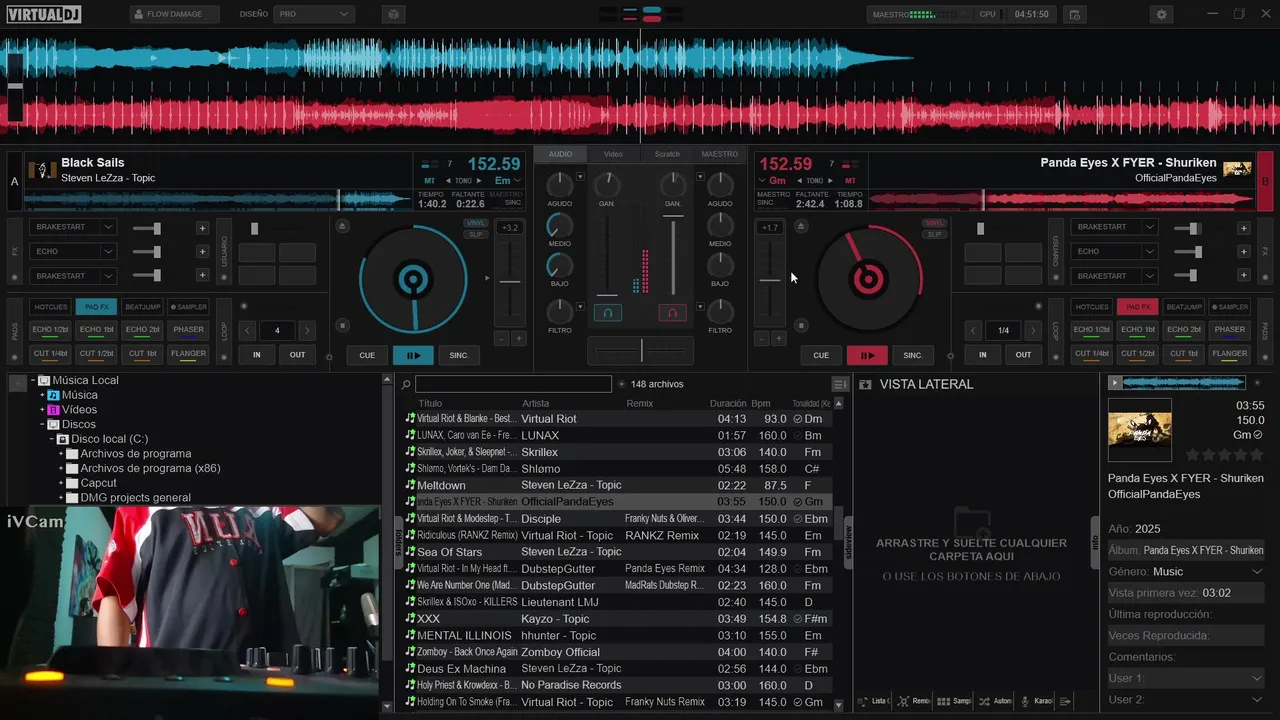Toggle PHASER pad effect on deck A
Image resolution: width=1280 pixels, height=720 pixels.
coord(188,330)
